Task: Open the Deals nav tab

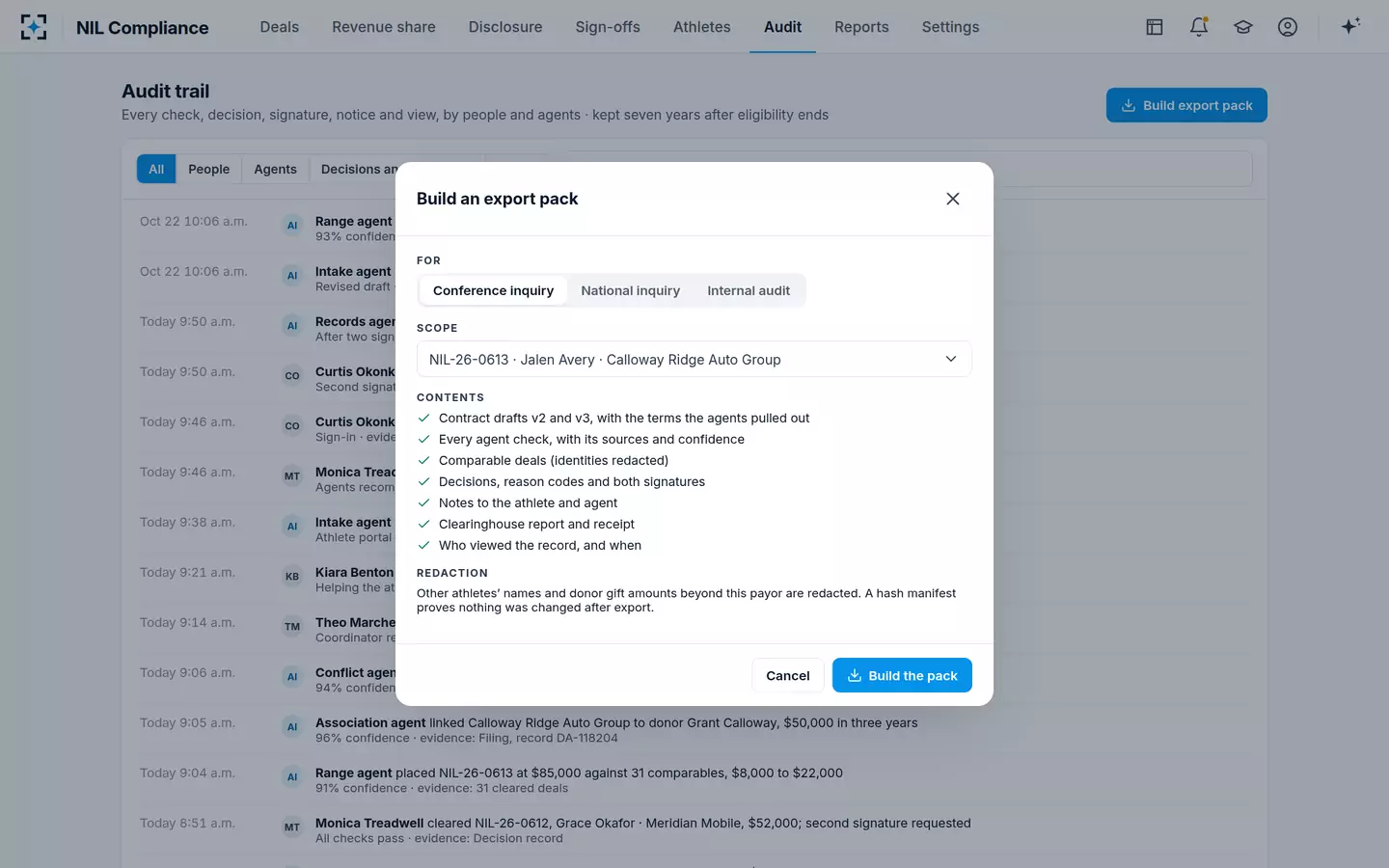Action: [280, 27]
